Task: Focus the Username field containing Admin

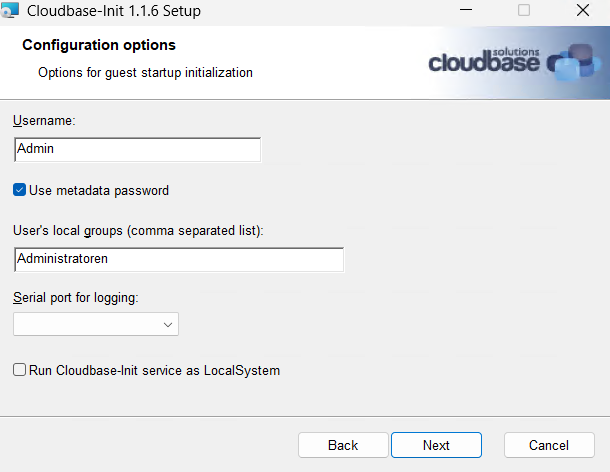Action: [x=137, y=149]
